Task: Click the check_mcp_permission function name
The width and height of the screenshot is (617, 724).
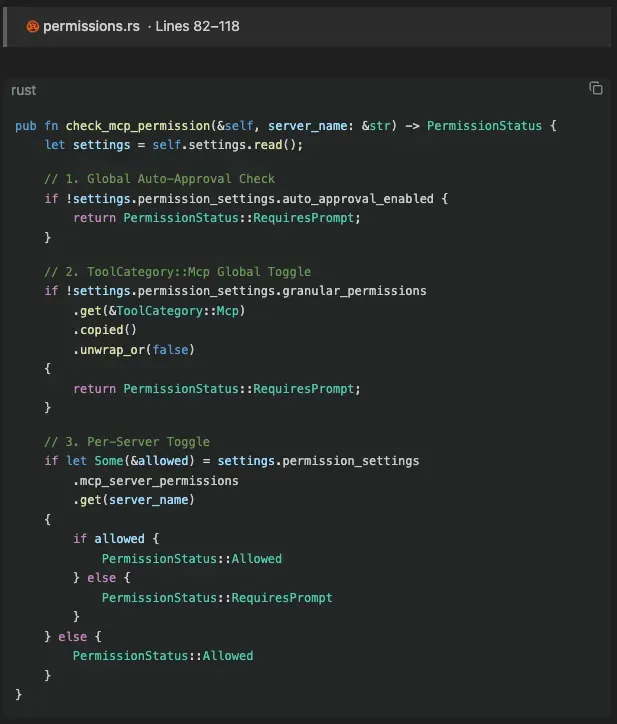Action: [138, 126]
